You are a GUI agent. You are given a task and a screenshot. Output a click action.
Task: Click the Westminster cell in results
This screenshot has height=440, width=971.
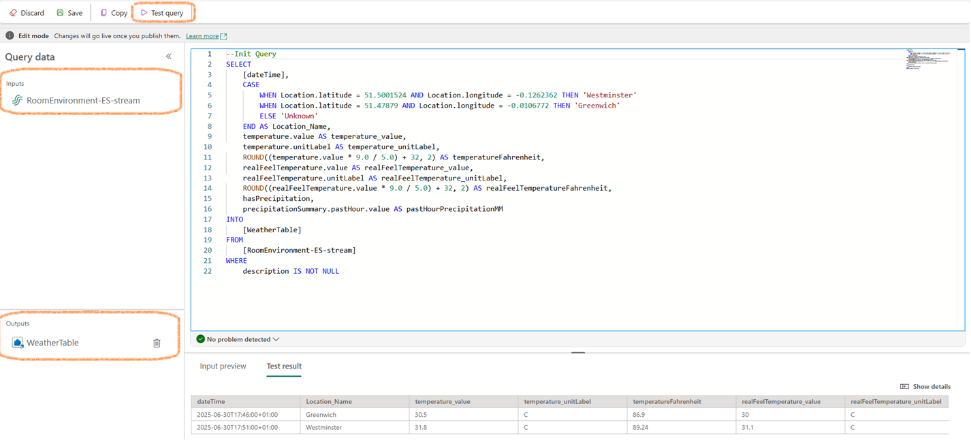click(x=355, y=427)
